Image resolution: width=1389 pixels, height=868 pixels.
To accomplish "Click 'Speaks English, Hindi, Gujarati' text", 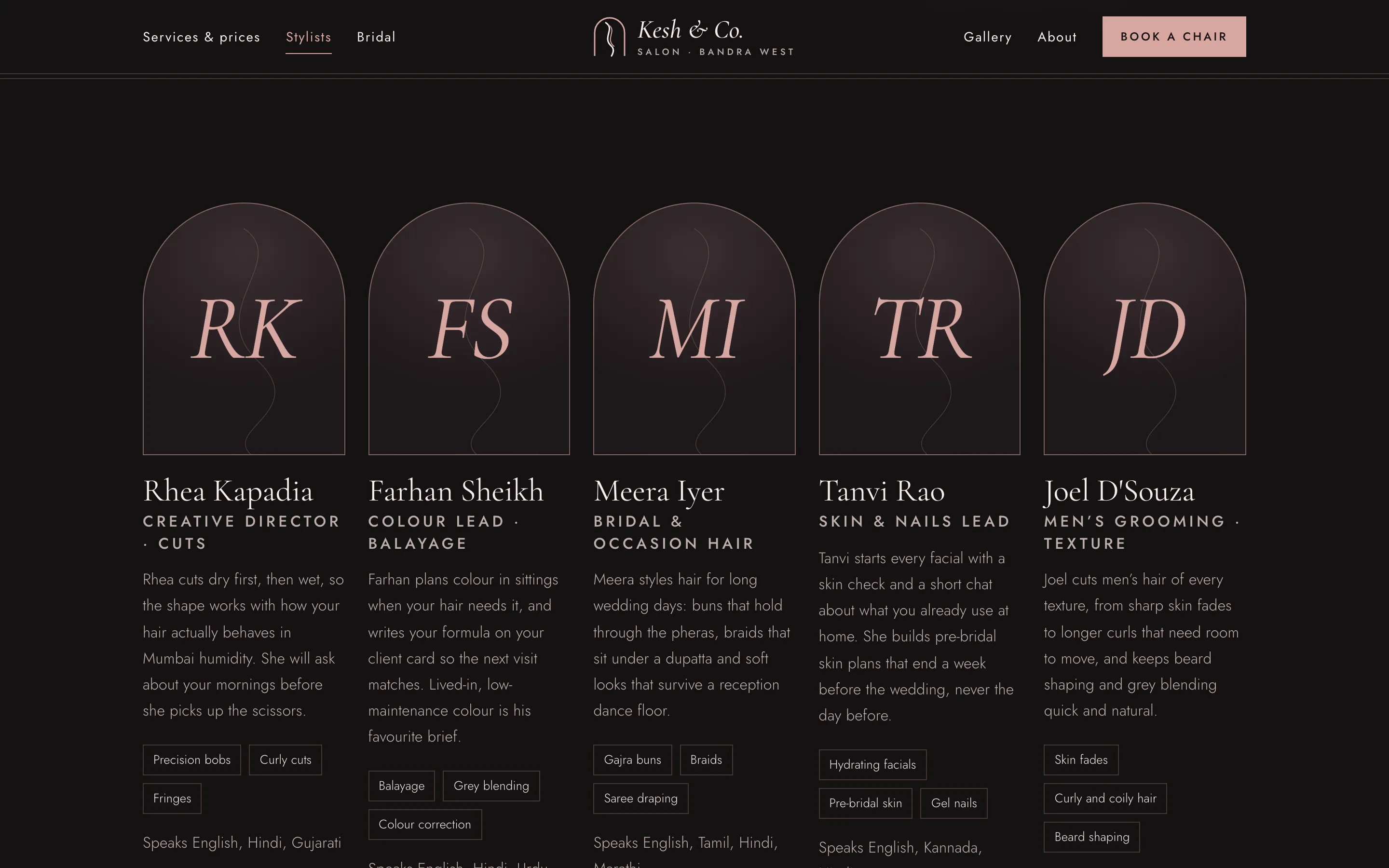I will coord(242,843).
